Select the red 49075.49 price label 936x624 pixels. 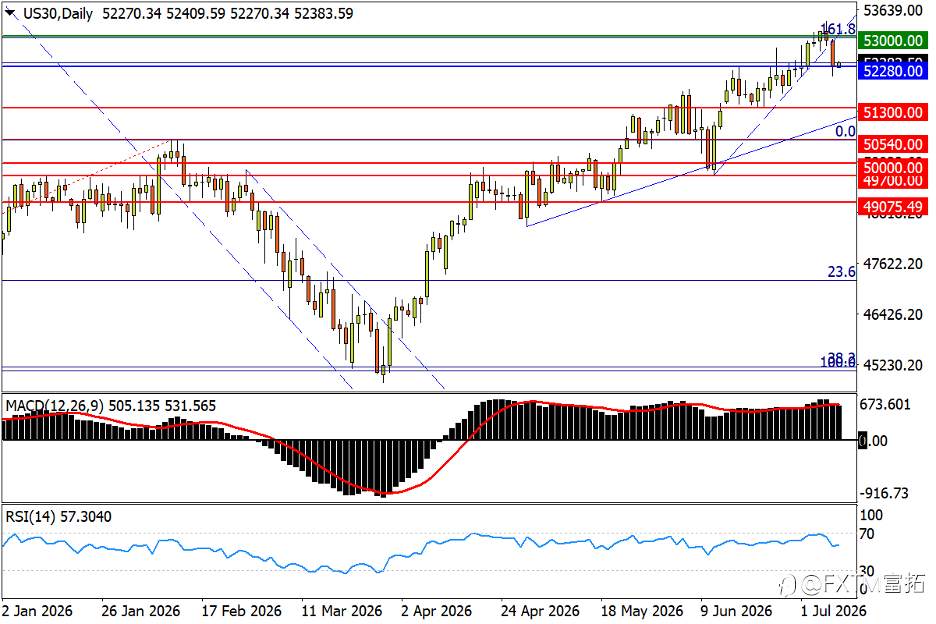(x=893, y=207)
